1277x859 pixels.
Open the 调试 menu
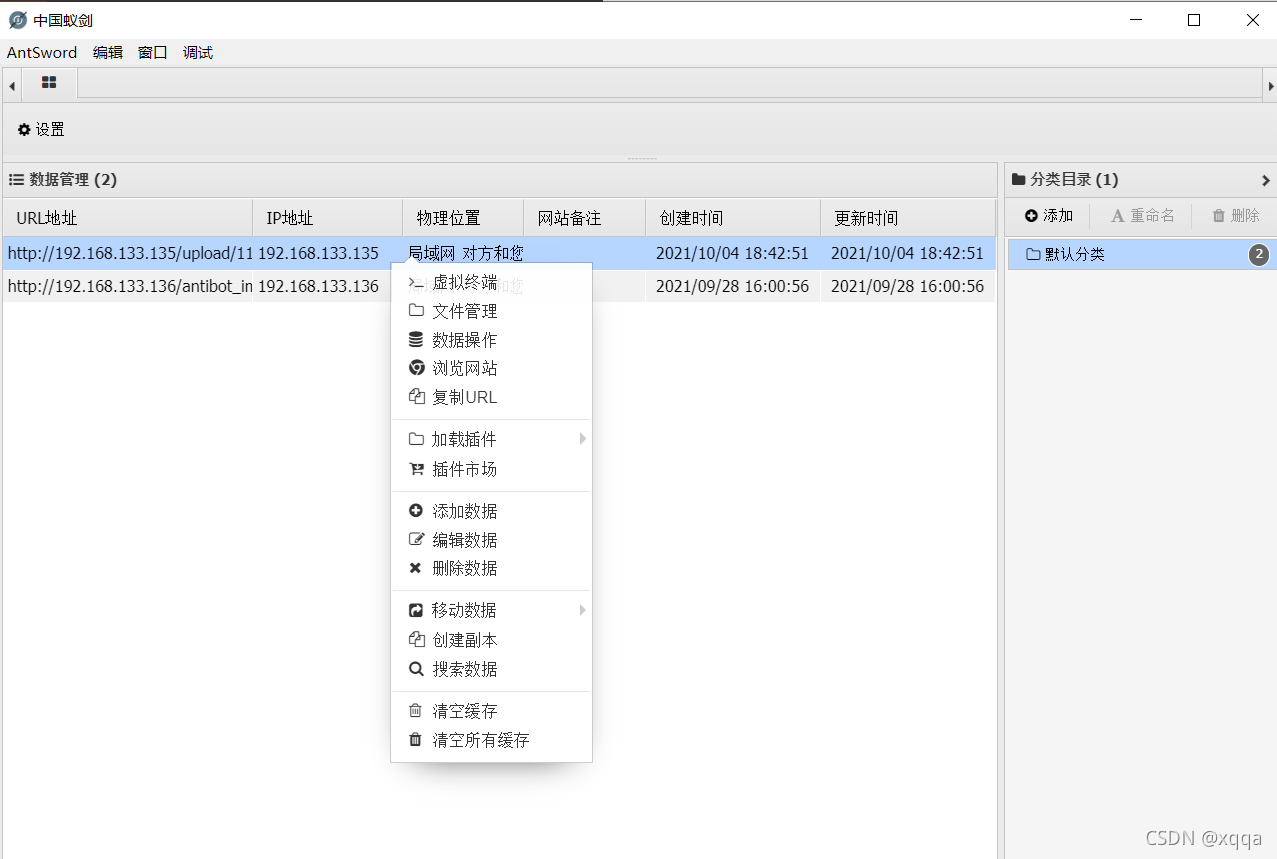coord(198,53)
